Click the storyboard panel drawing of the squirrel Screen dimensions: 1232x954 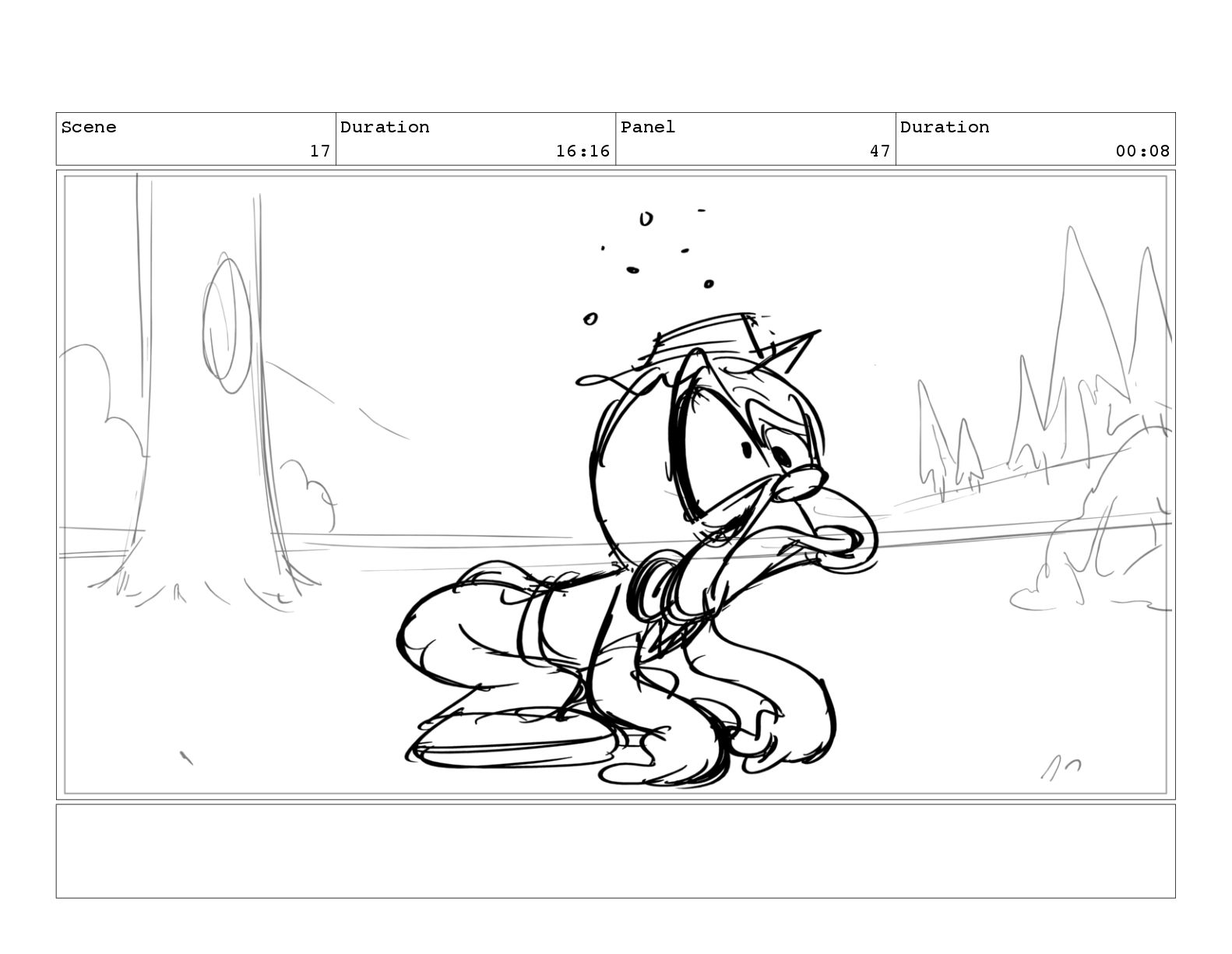click(x=615, y=484)
